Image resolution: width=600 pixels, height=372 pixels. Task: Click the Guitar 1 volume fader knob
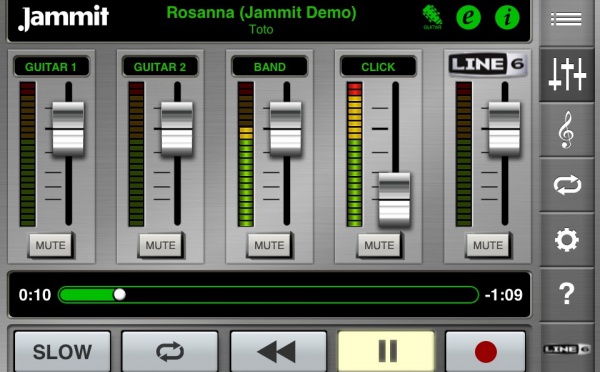click(x=68, y=129)
